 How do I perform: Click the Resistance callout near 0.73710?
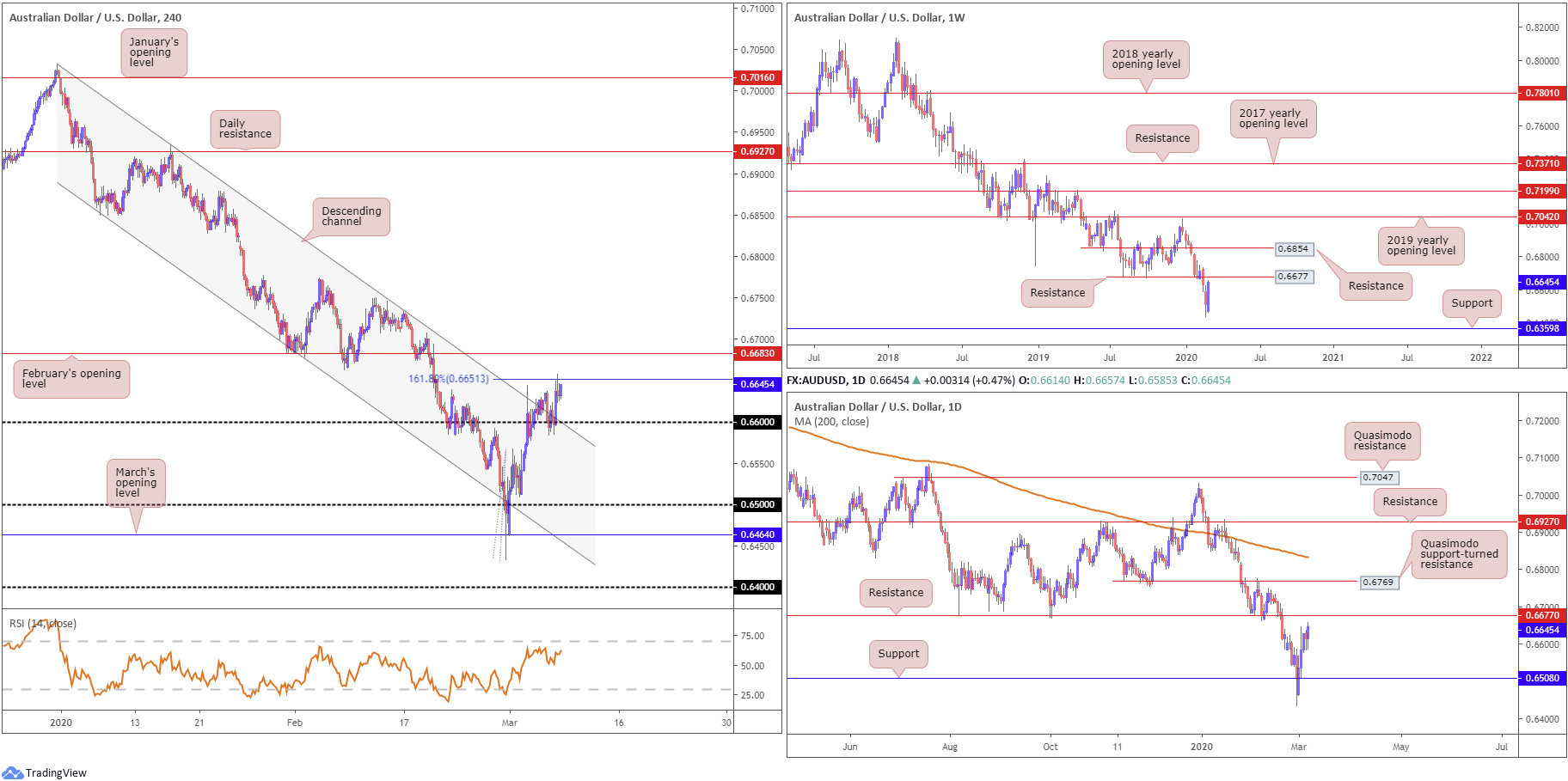pos(1162,138)
